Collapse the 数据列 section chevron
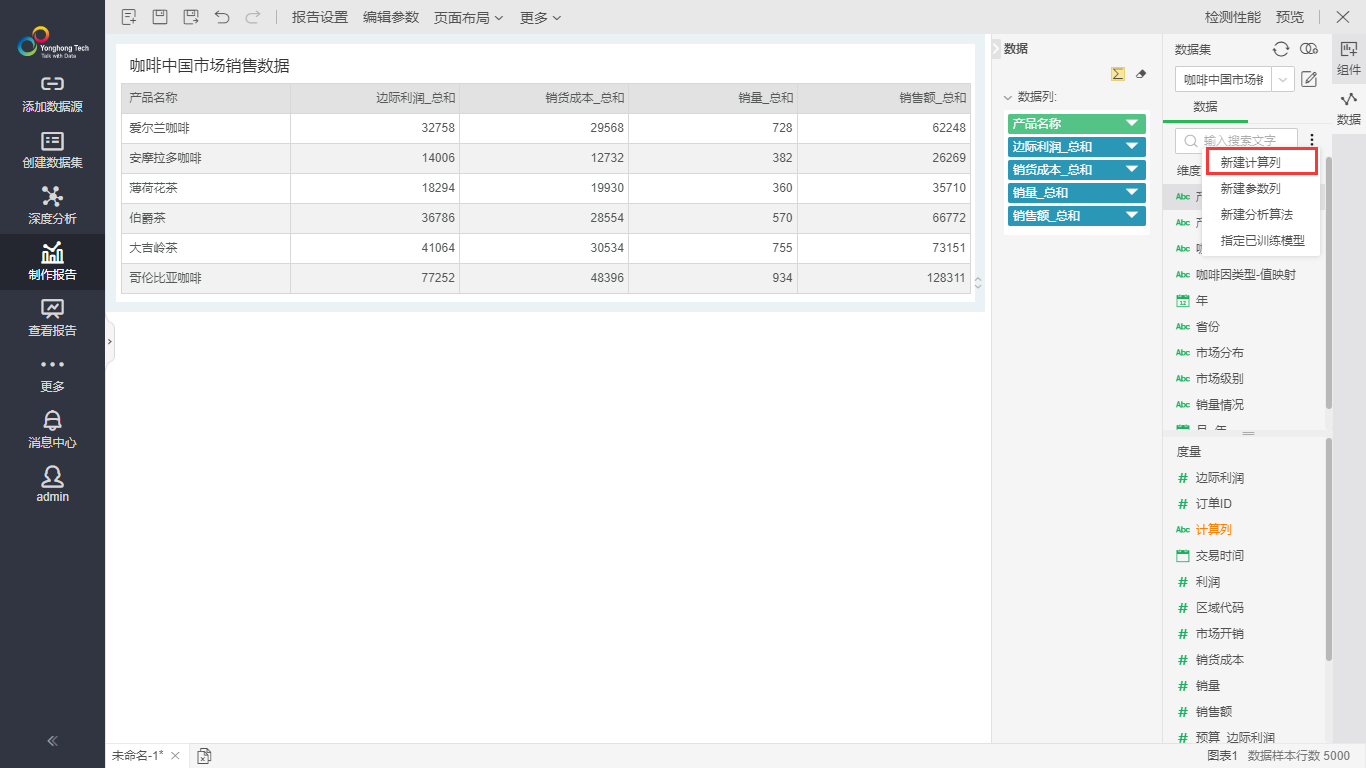 (x=1008, y=98)
